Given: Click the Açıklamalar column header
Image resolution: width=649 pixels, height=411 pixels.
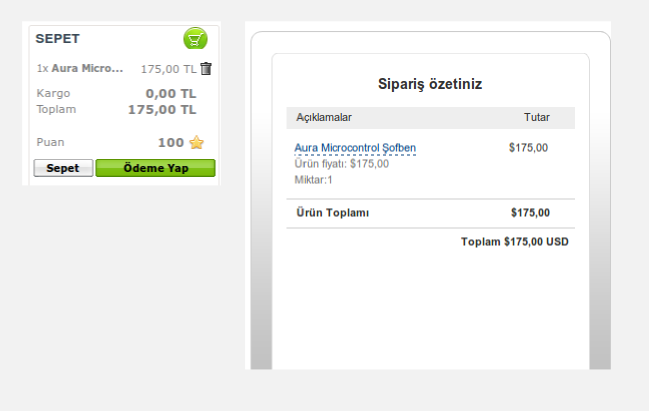Looking at the screenshot, I should [324, 118].
